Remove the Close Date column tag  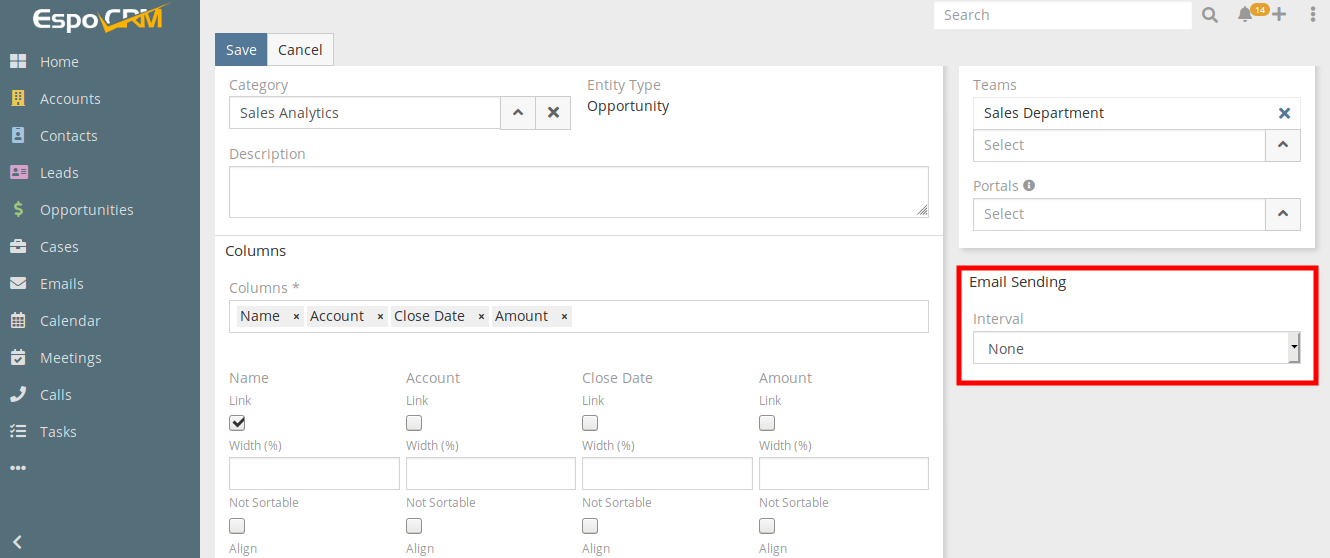481,317
